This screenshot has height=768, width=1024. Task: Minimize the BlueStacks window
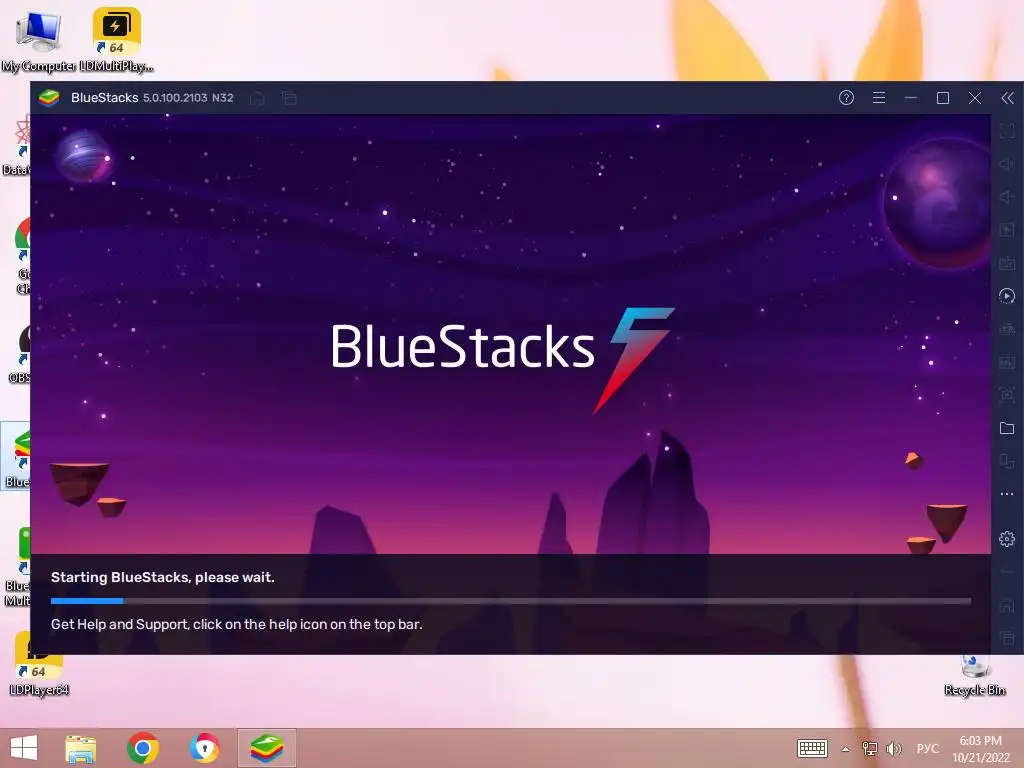click(x=911, y=98)
